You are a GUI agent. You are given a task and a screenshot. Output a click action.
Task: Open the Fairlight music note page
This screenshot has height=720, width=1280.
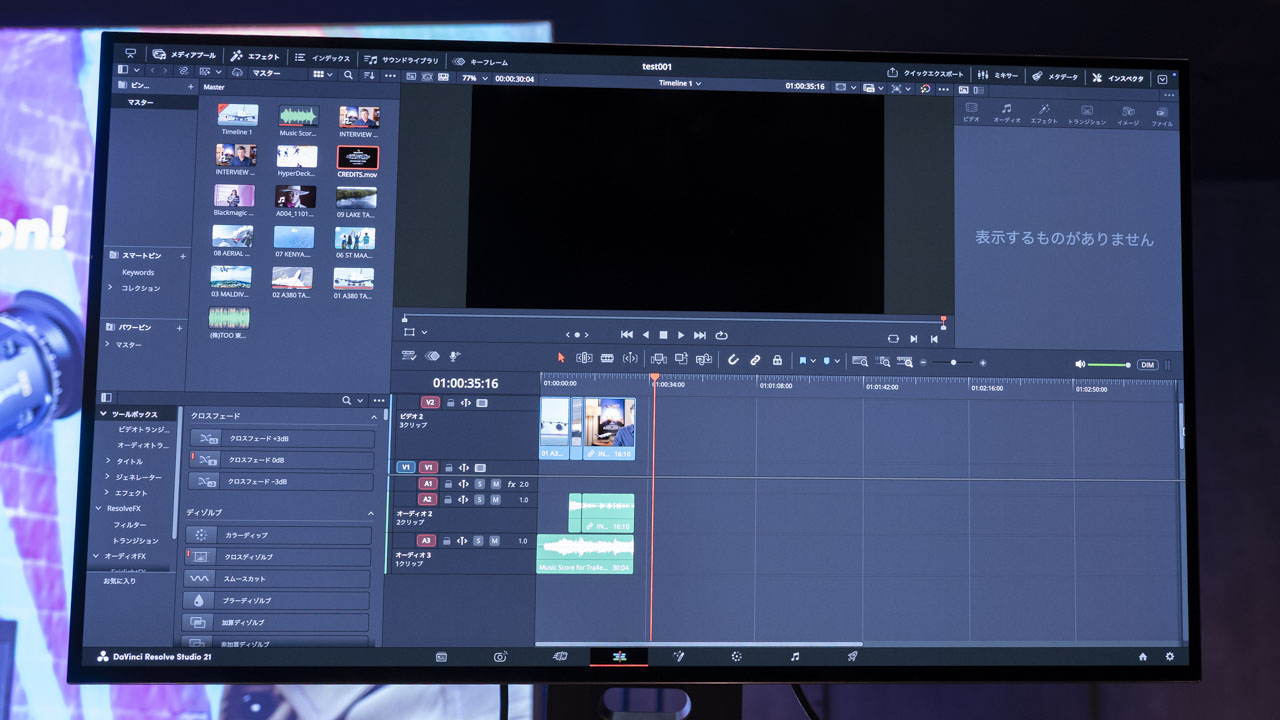[x=795, y=657]
